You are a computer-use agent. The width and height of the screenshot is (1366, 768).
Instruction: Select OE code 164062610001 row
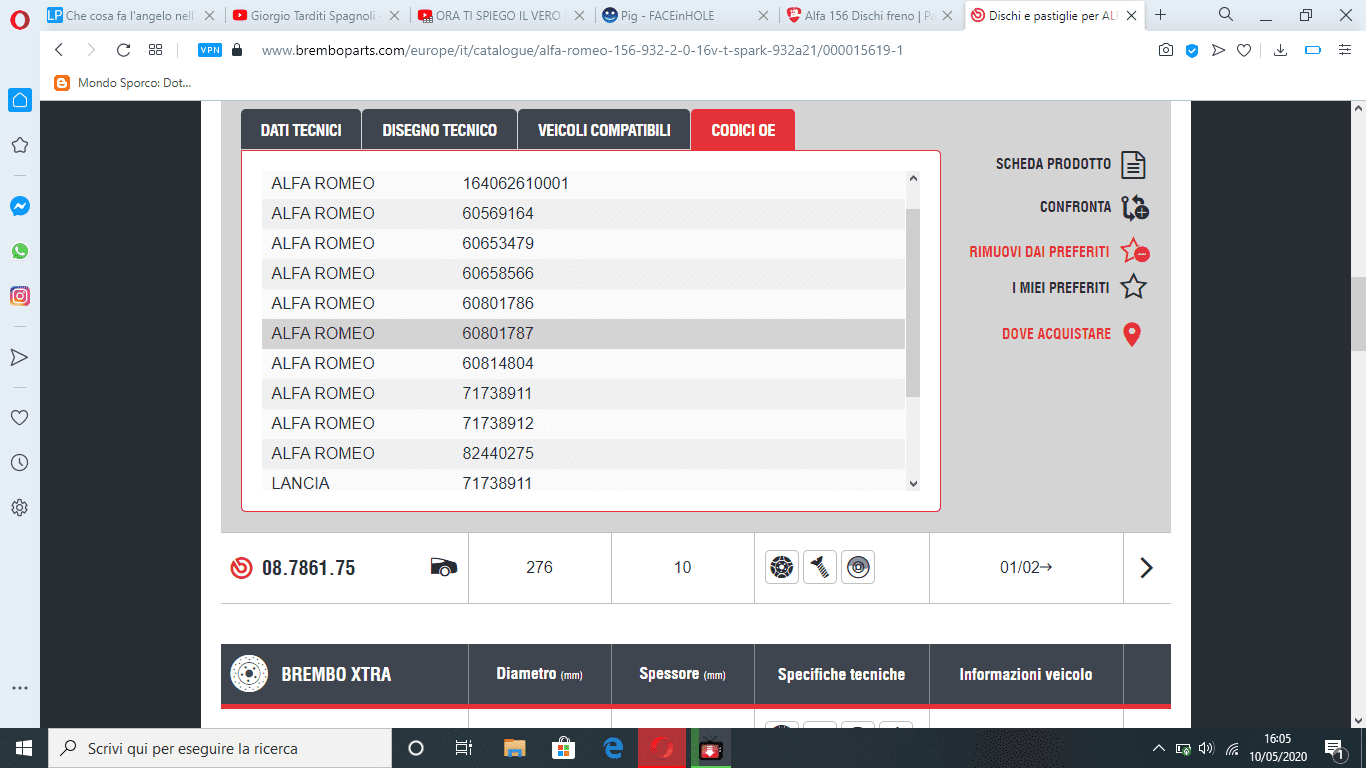583,184
